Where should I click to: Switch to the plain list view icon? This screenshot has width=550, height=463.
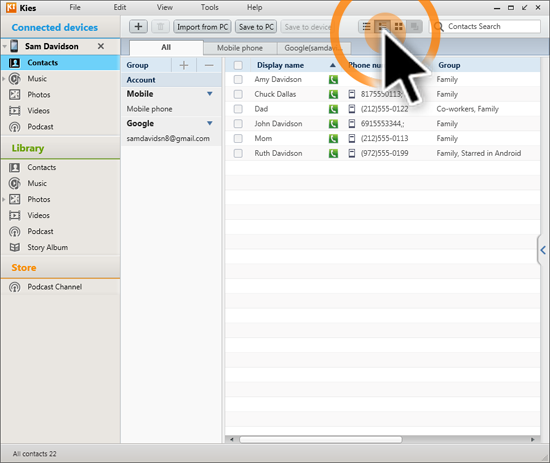366,27
